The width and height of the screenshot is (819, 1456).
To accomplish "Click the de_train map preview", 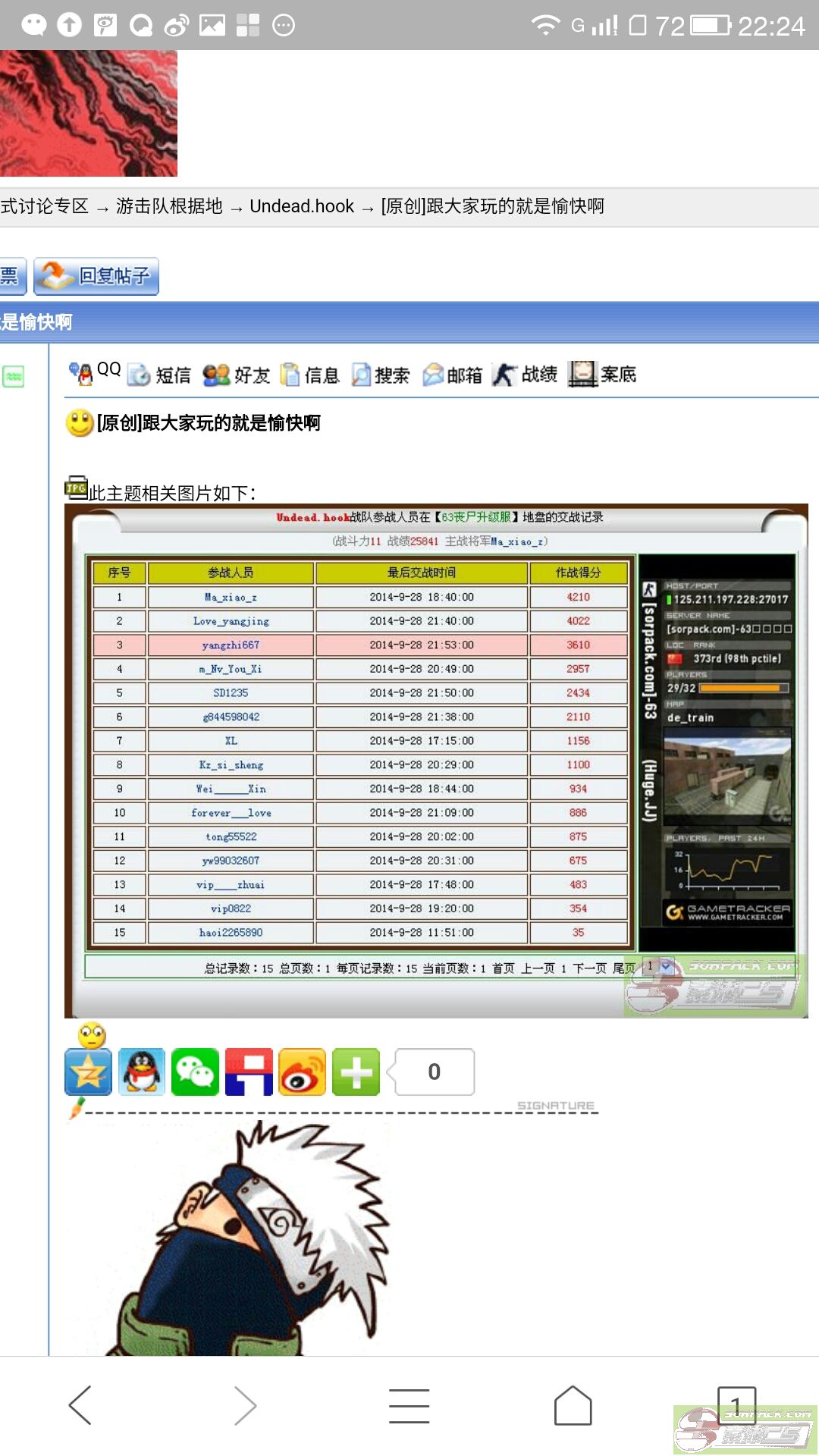I will 727,776.
